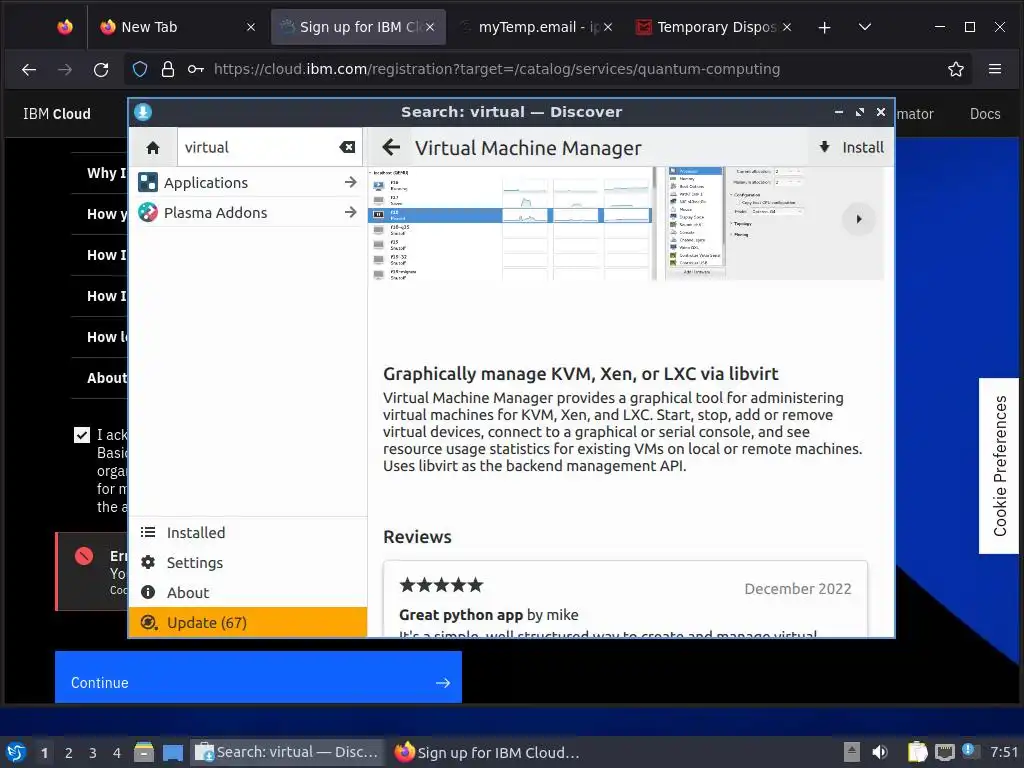Open the About page in Discover
Viewport: 1024px width, 768px height.
tap(248, 592)
